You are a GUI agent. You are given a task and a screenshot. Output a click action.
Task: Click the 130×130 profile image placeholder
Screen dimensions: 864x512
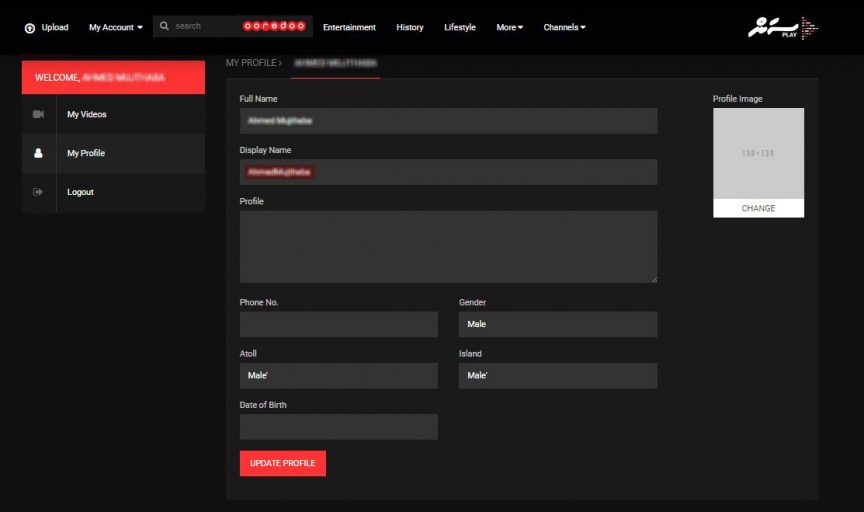pyautogui.click(x=758, y=153)
